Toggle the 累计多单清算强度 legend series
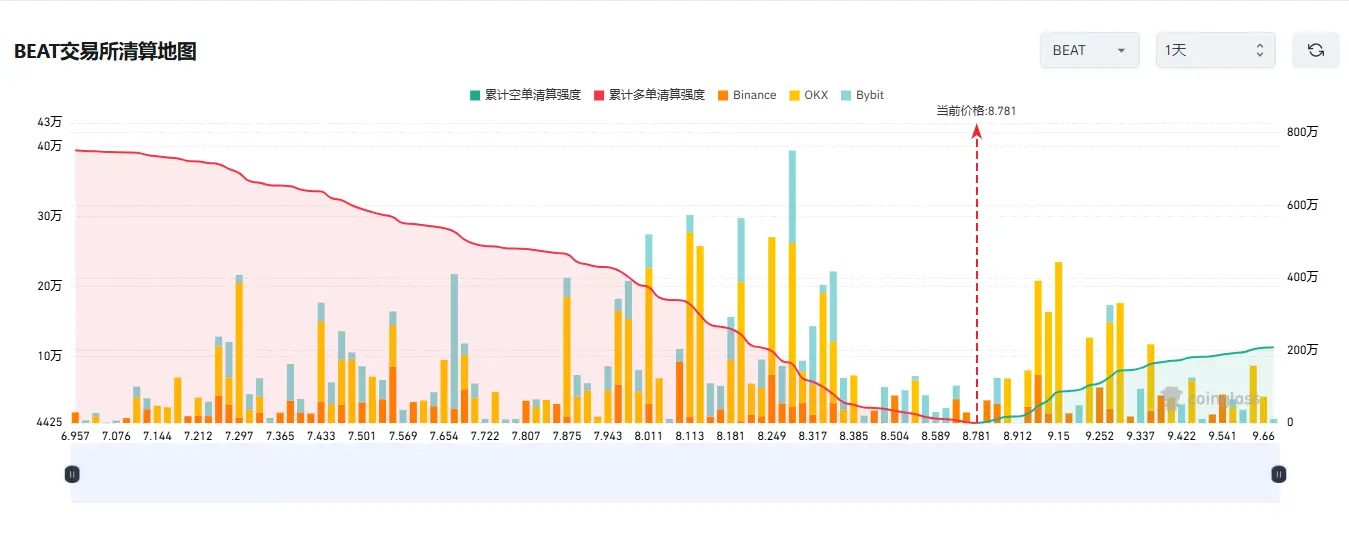Screen dimensions: 1349x544 coord(649,95)
